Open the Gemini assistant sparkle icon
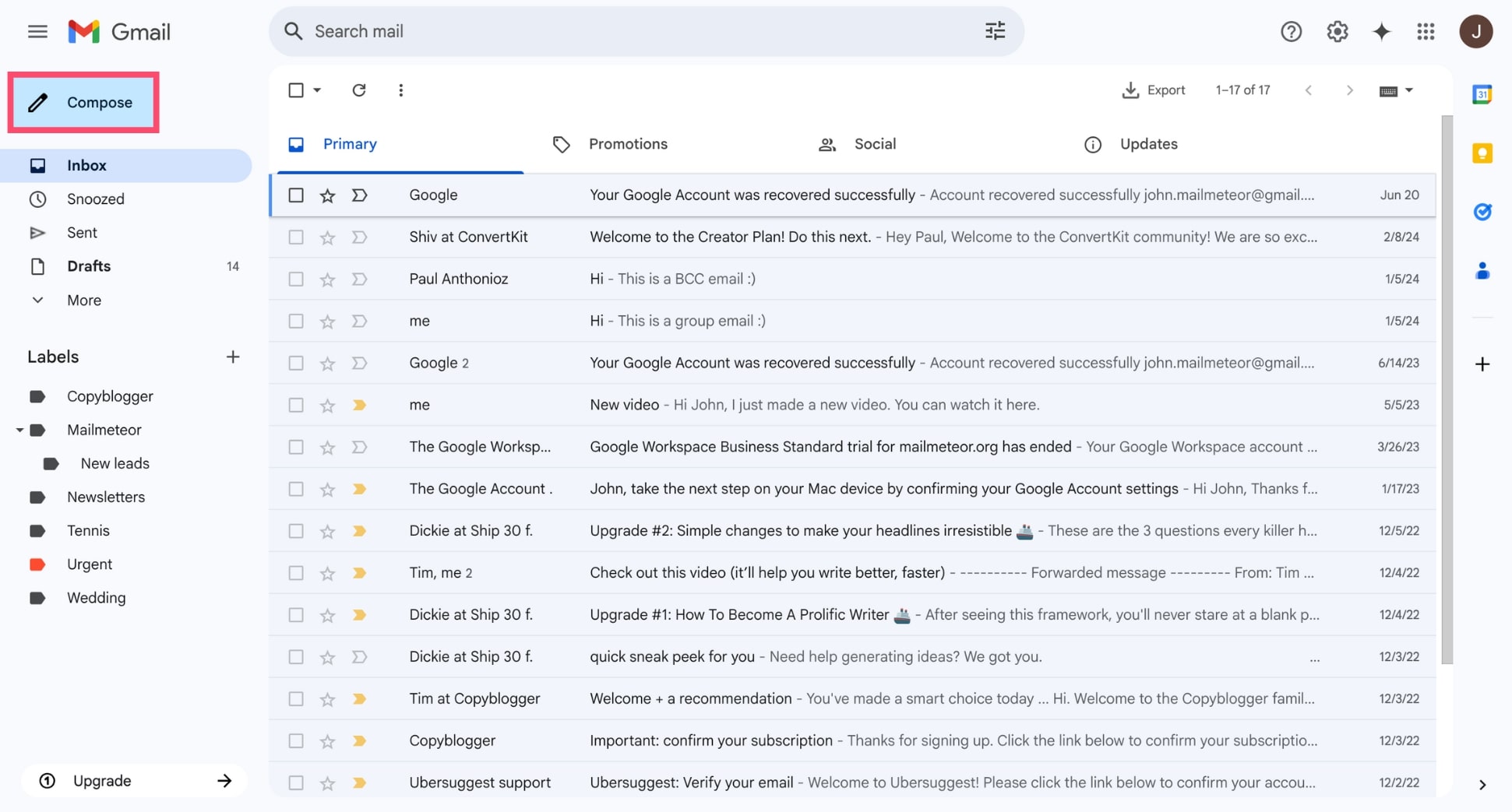The height and width of the screenshot is (812, 1512). [1381, 31]
